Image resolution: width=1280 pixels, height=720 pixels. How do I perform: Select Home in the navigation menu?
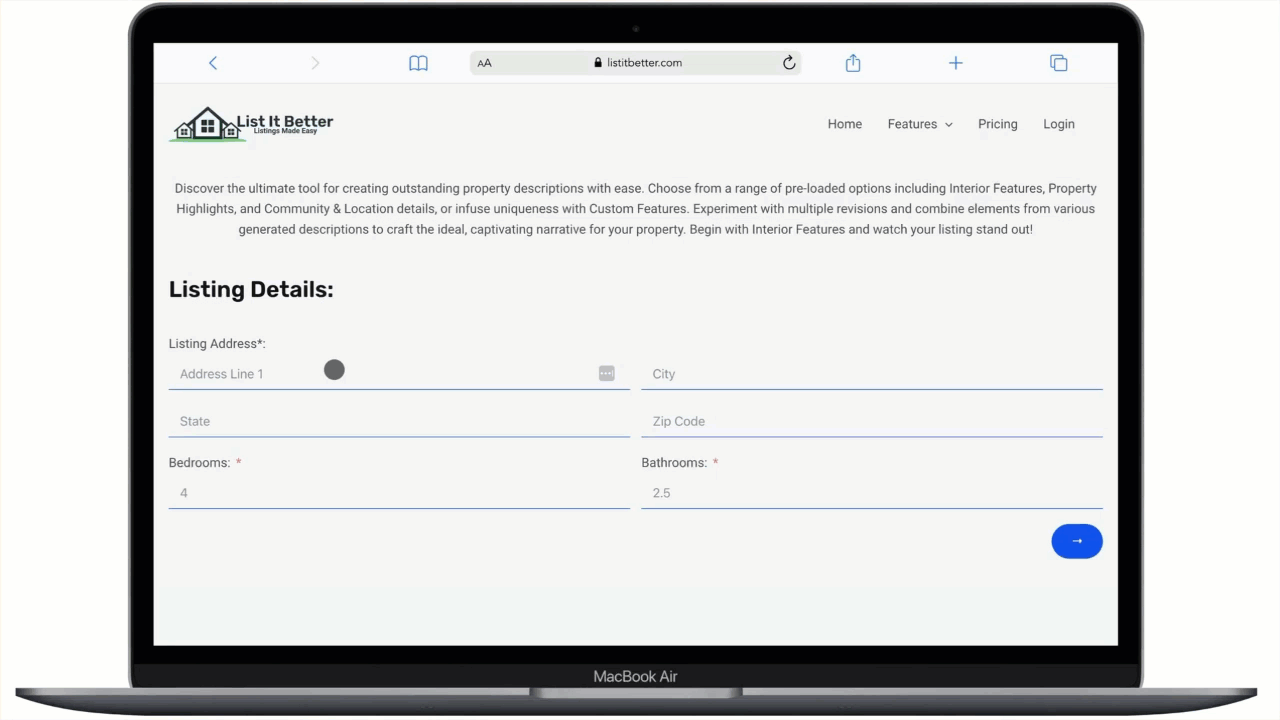tap(844, 123)
